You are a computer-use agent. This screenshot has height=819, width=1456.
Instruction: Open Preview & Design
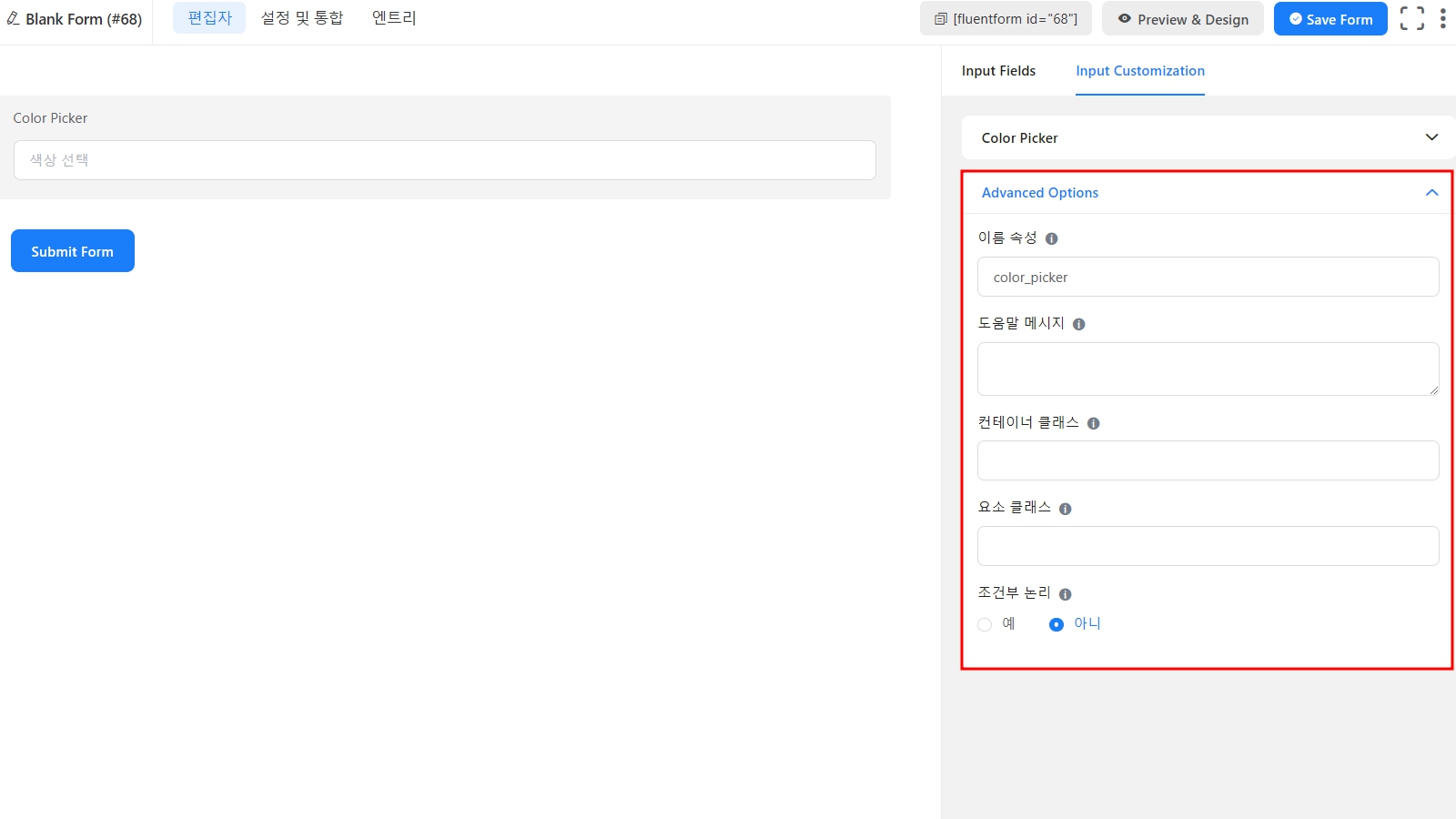coord(1183,18)
